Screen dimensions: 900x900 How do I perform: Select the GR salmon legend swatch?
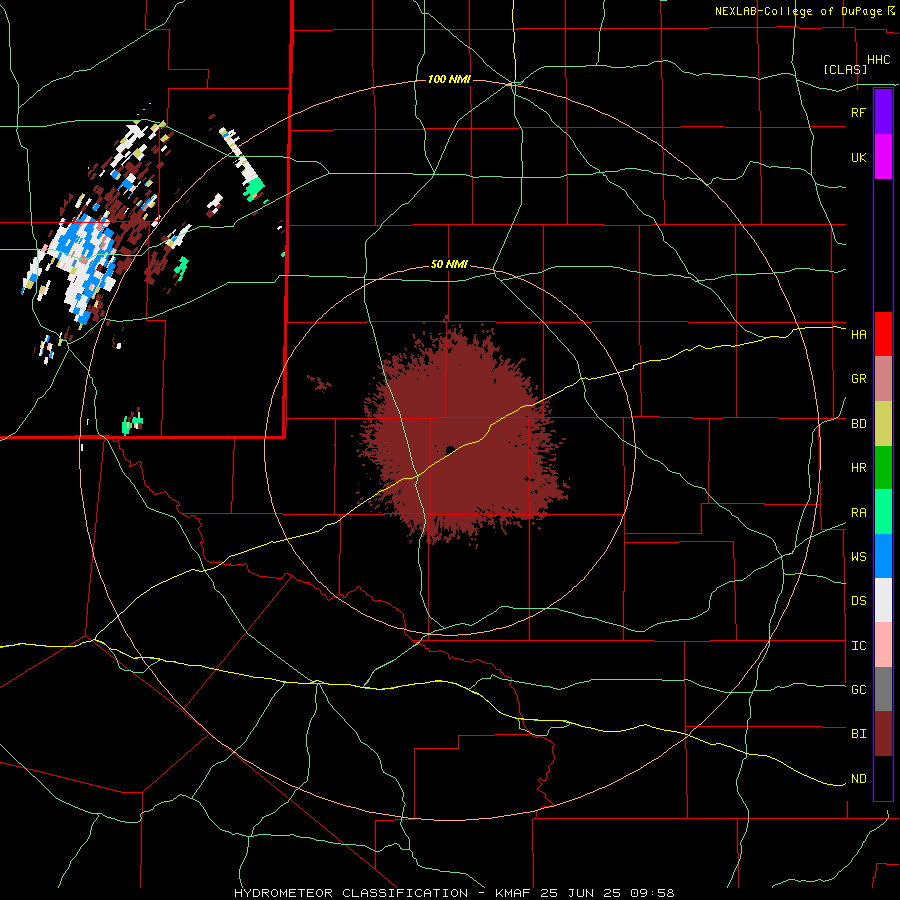click(883, 378)
